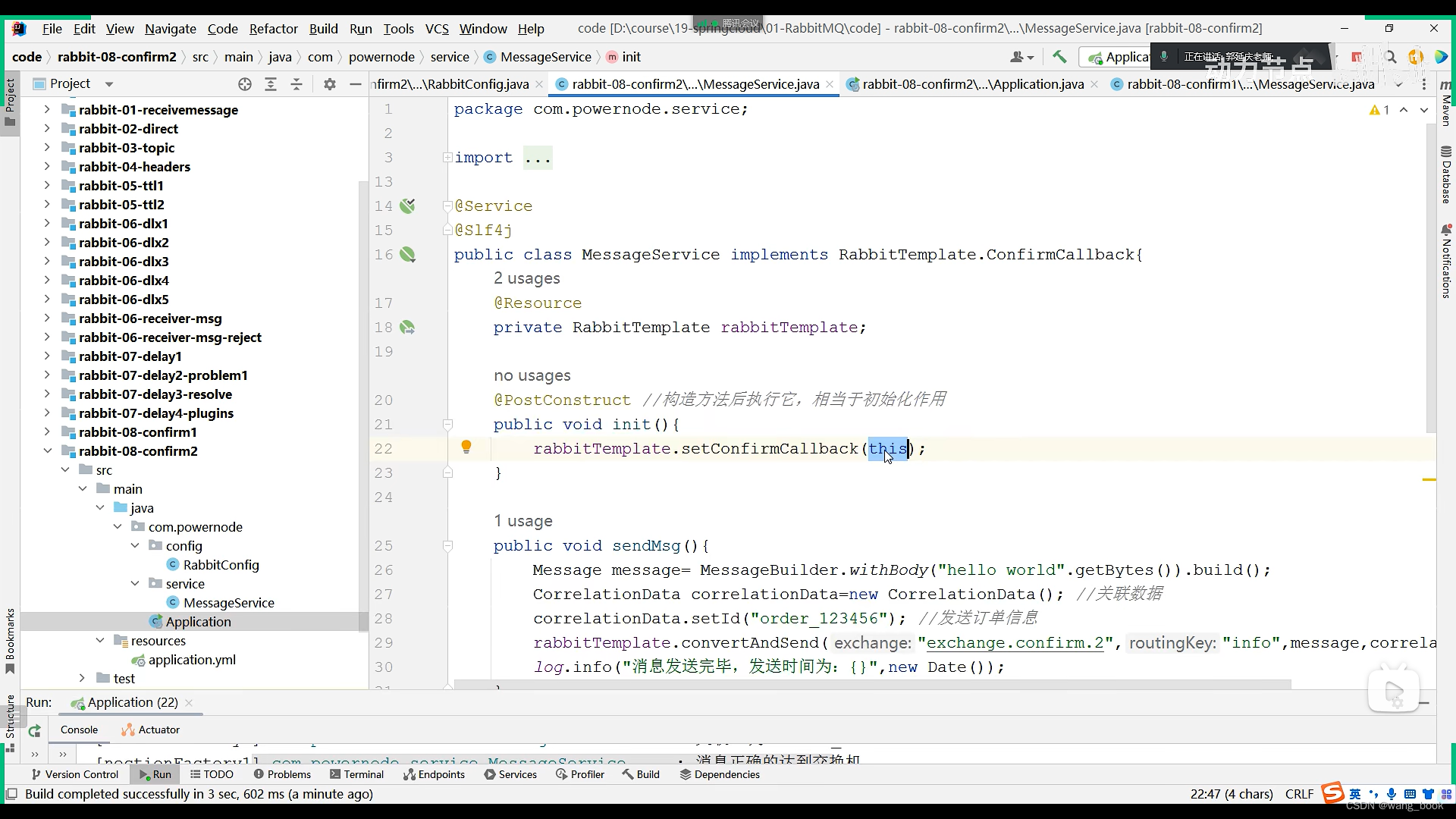Click the Spring bean gutter icon on line 16
The image size is (1456, 819).
point(408,255)
